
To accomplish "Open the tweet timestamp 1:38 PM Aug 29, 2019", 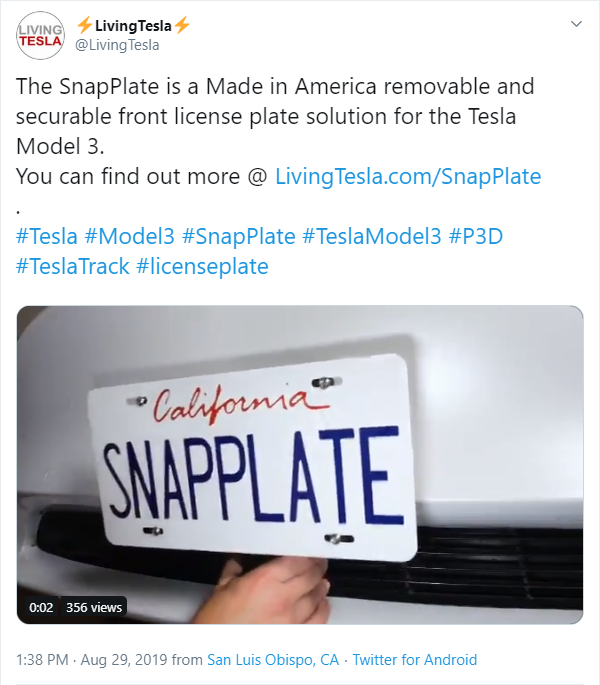I will (92, 660).
